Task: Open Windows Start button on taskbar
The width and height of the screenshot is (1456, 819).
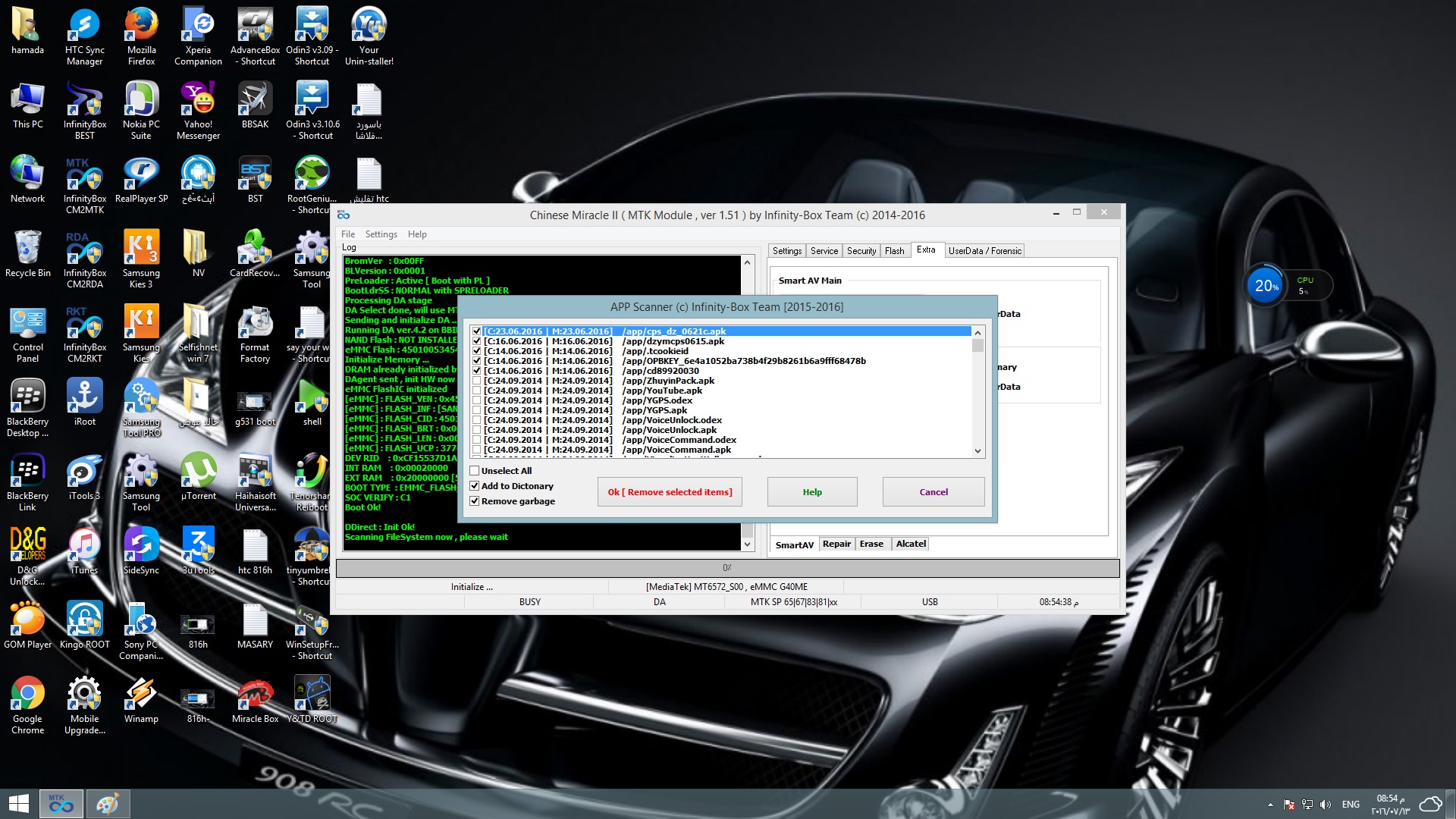Action: tap(18, 804)
